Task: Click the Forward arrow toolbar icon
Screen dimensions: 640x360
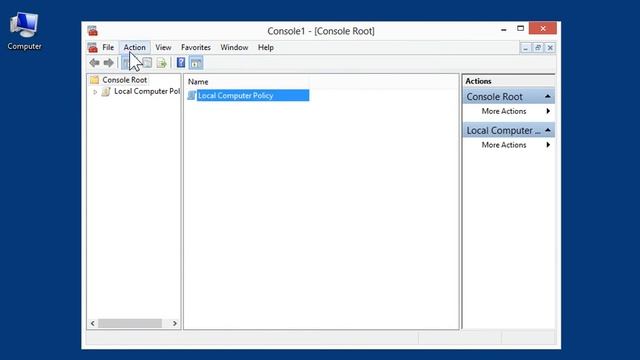Action: pyautogui.click(x=109, y=63)
